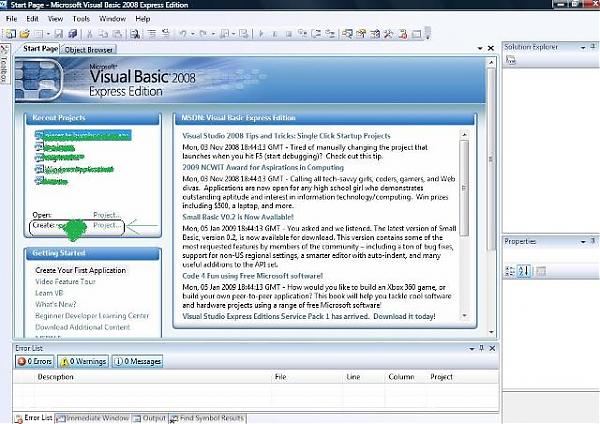Open Error List from the toolbar icon

click(x=403, y=34)
